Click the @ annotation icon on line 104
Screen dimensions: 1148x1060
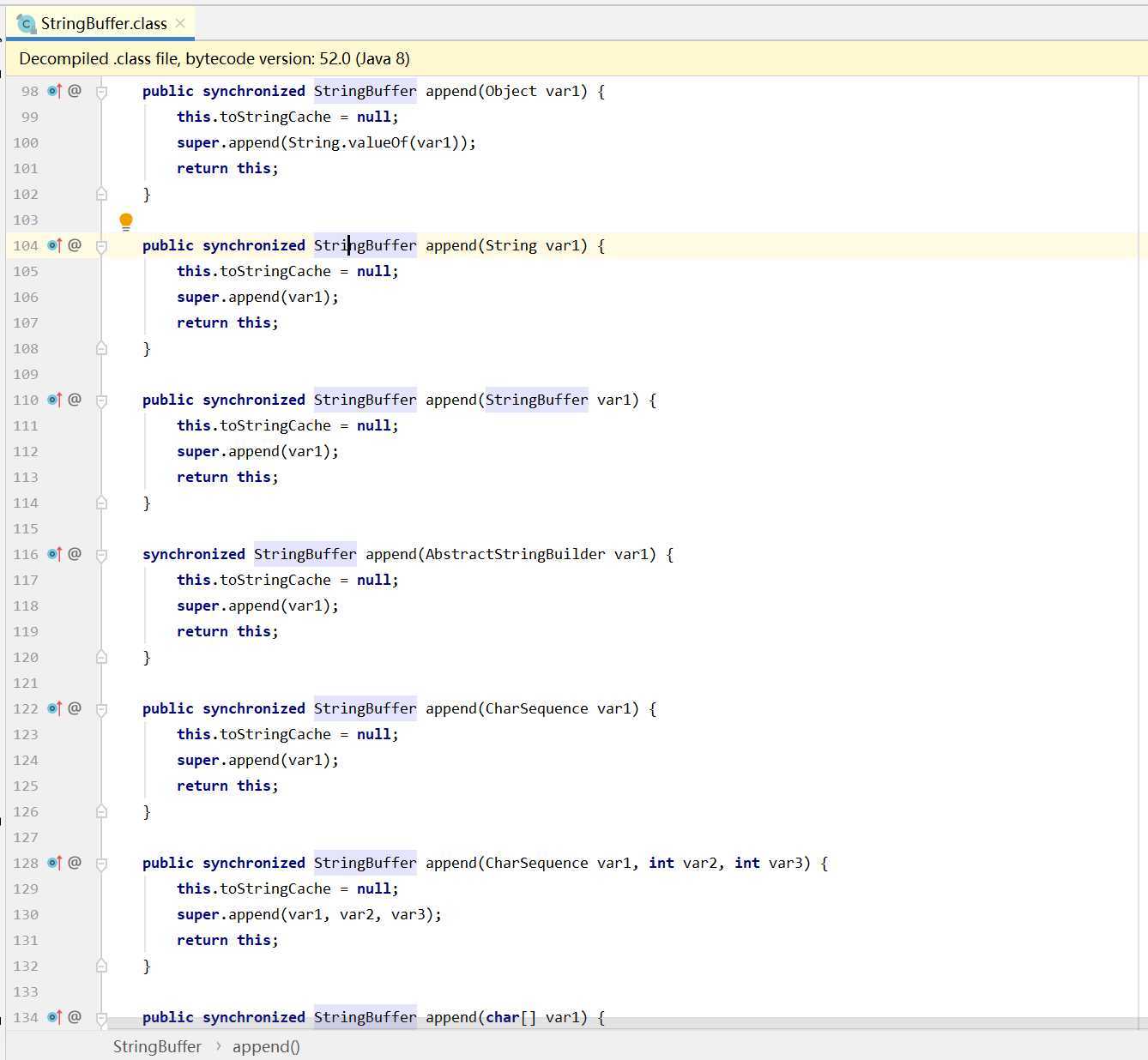[75, 244]
